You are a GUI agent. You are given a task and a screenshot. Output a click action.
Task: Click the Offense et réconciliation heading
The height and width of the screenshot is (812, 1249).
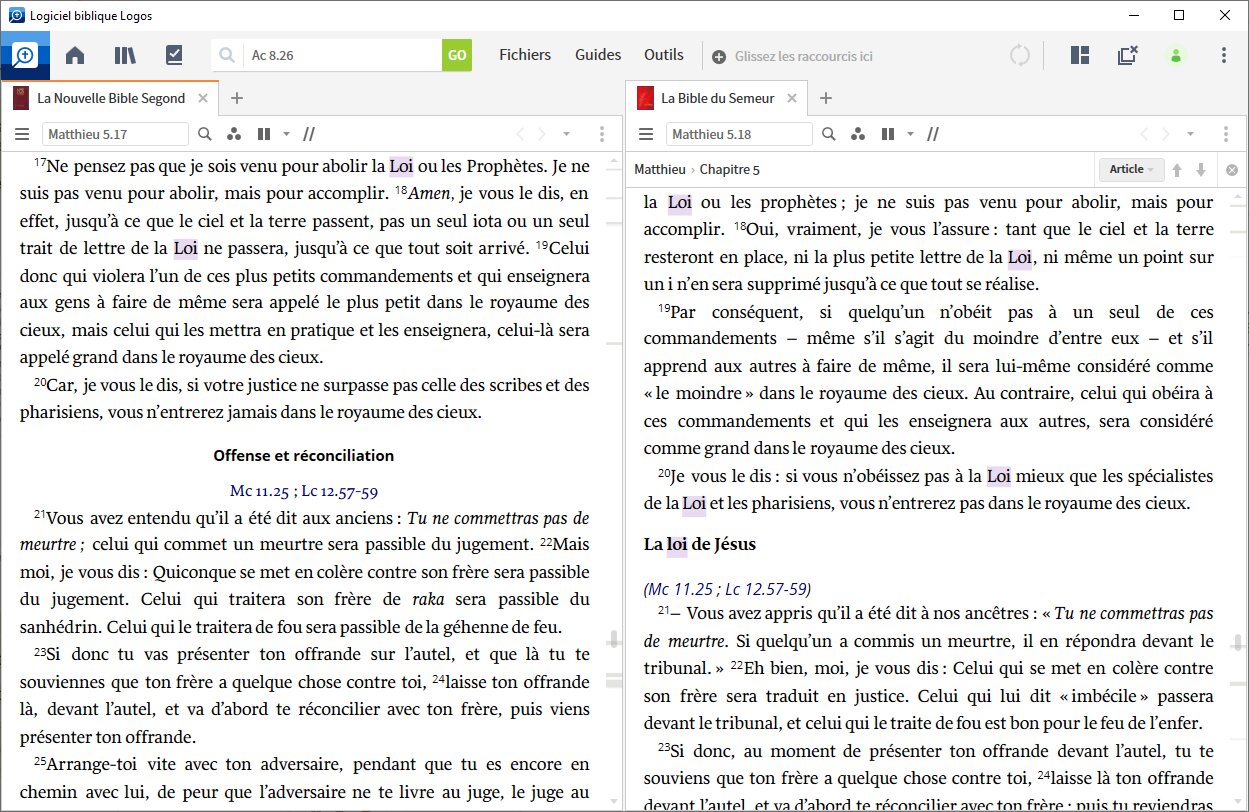(303, 456)
